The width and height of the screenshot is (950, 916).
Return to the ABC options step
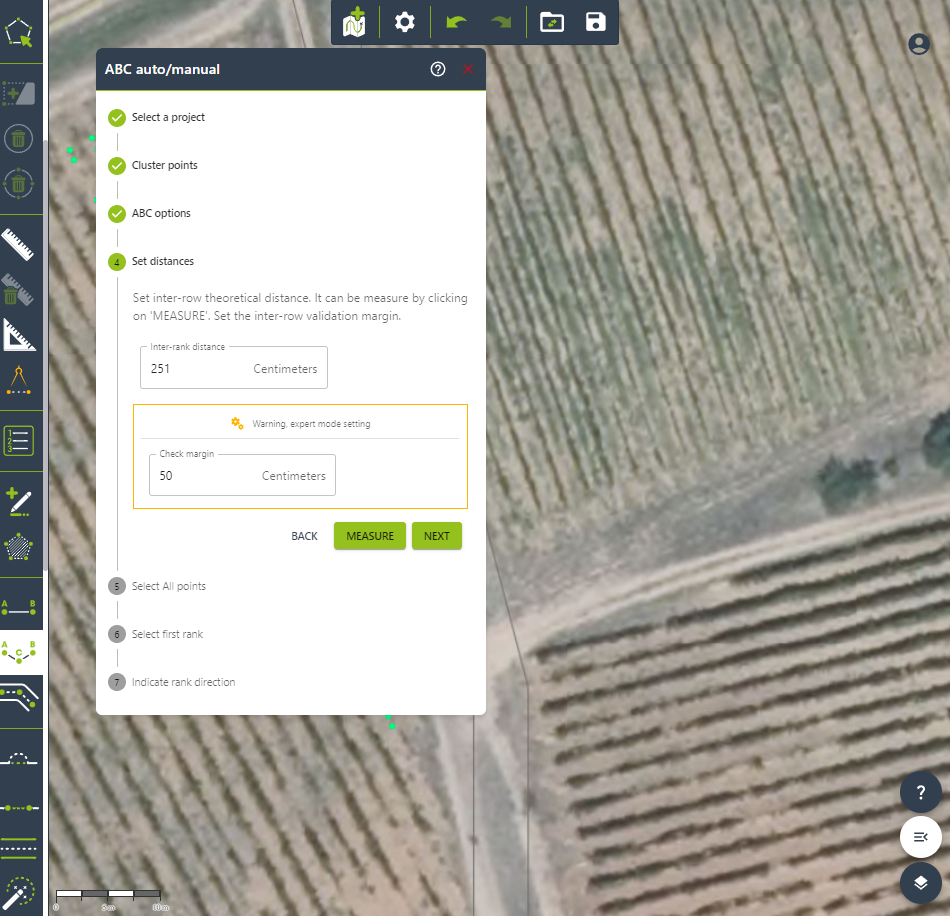(161, 213)
